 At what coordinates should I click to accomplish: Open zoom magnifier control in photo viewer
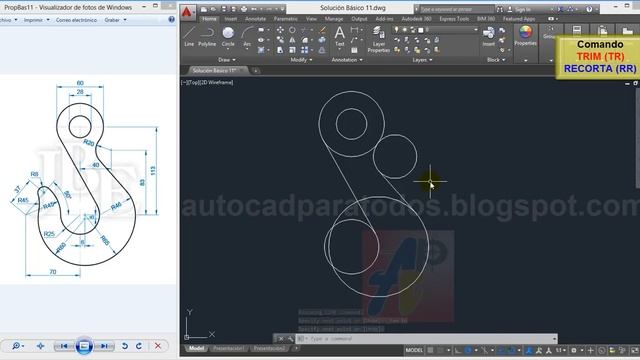coord(18,346)
